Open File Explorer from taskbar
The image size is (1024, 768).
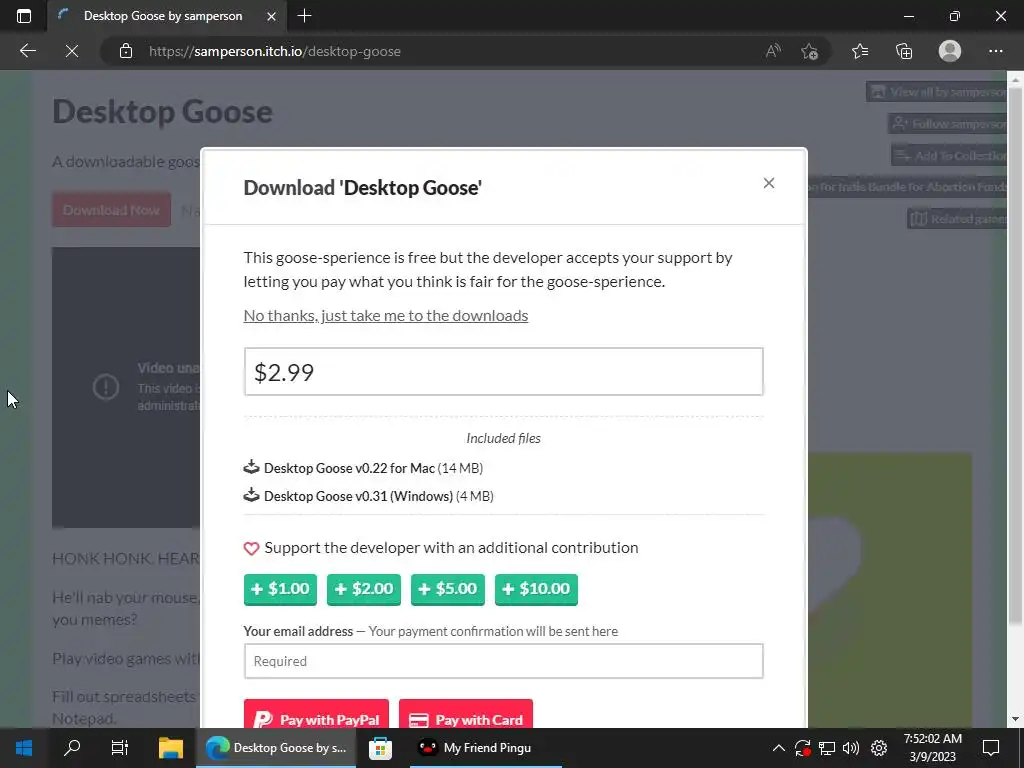pos(171,748)
